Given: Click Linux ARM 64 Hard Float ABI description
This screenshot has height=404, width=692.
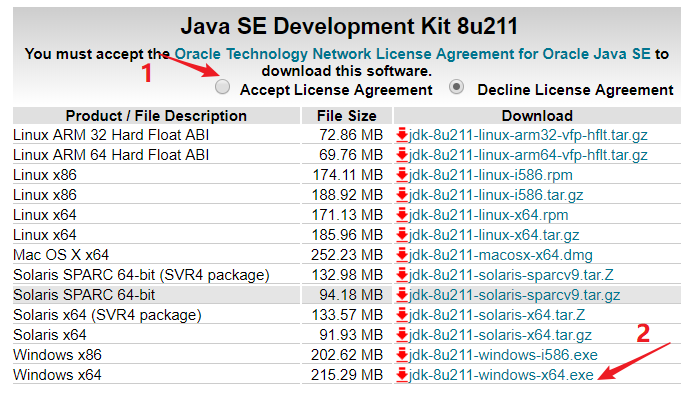Looking at the screenshot, I should pos(111,155).
